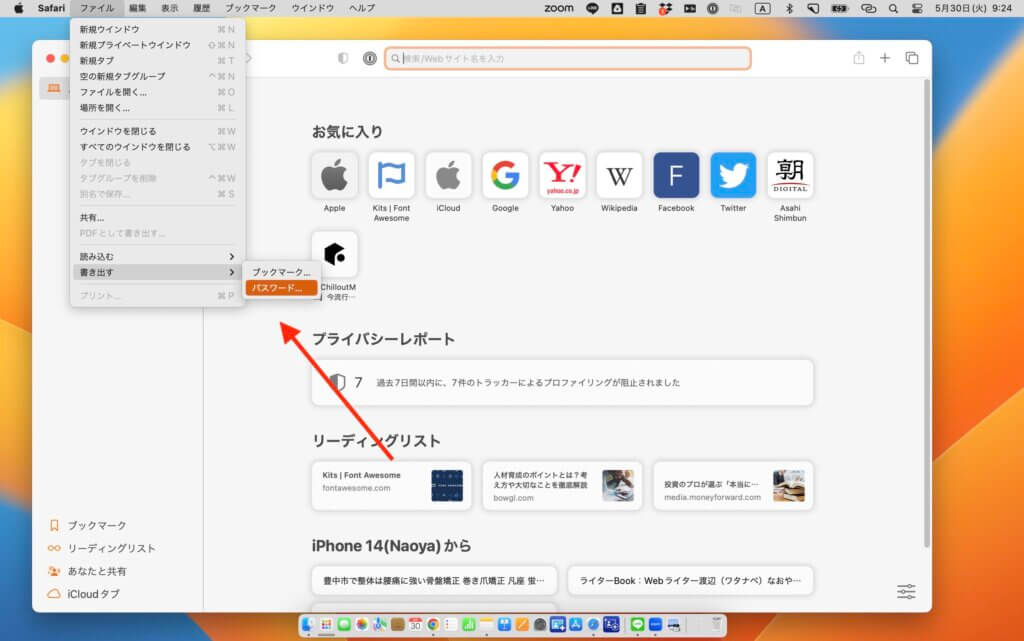
Task: Click the address search field
Action: (568, 58)
